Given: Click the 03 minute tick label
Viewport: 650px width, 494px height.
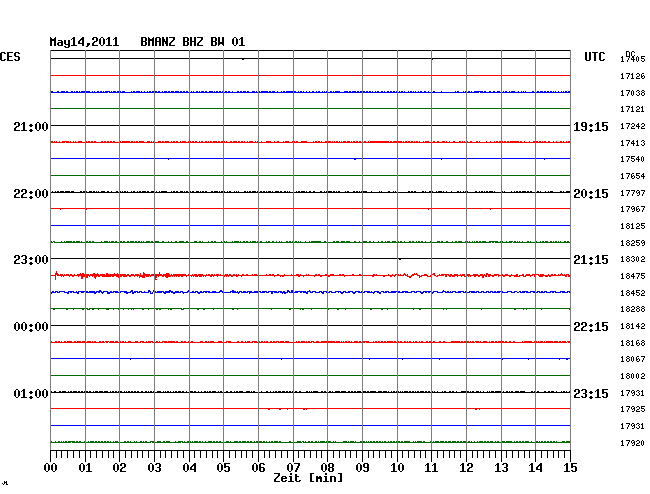Looking at the screenshot, I should (154, 468).
